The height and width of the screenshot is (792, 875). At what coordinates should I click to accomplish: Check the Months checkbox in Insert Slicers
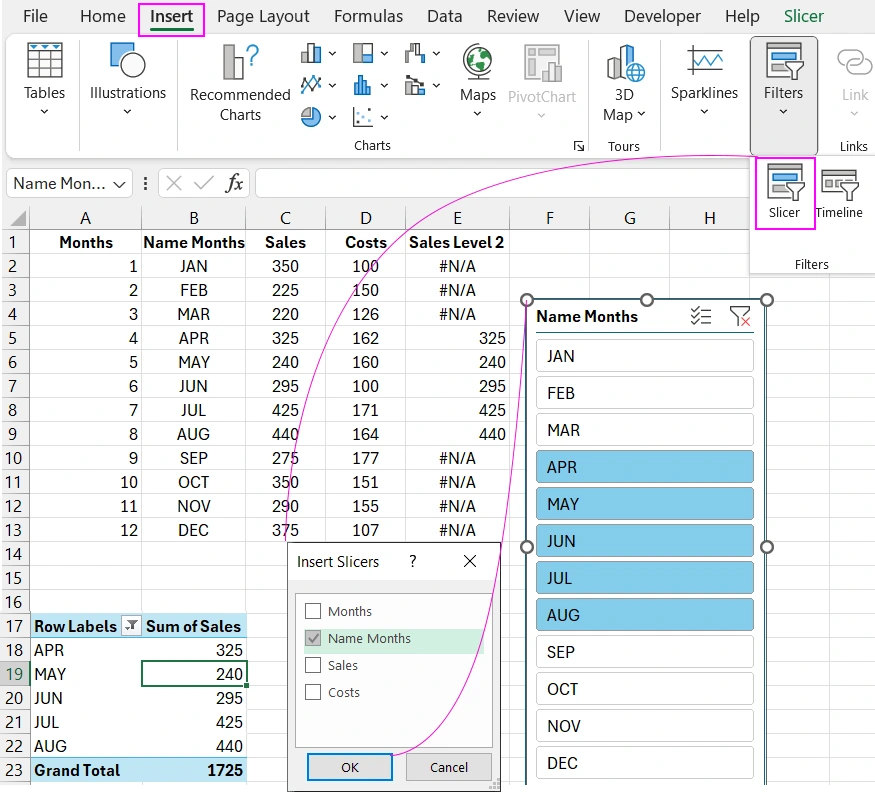coord(314,611)
